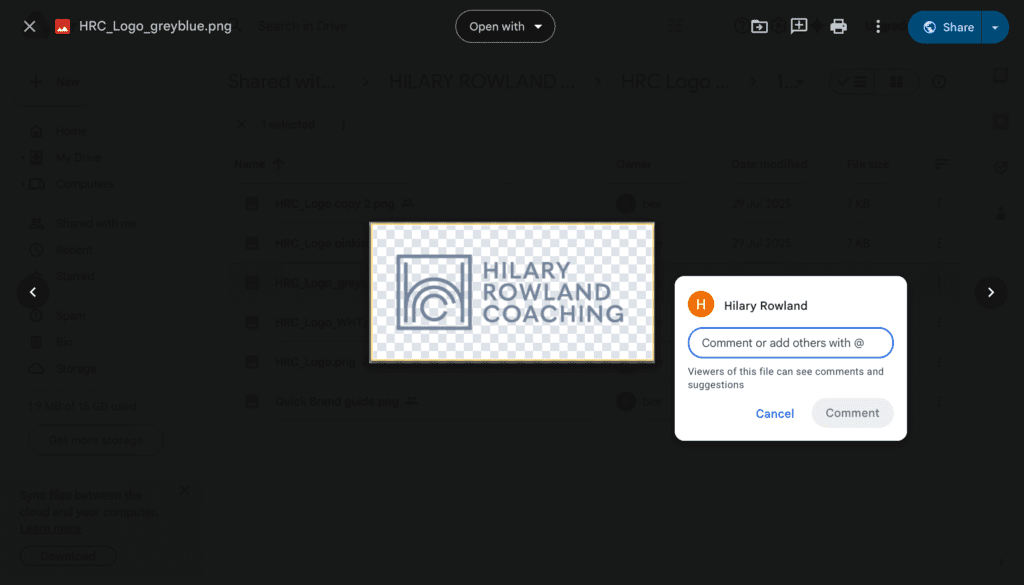
Task: Clear the '1 selected' selection with X
Action: pos(241,125)
